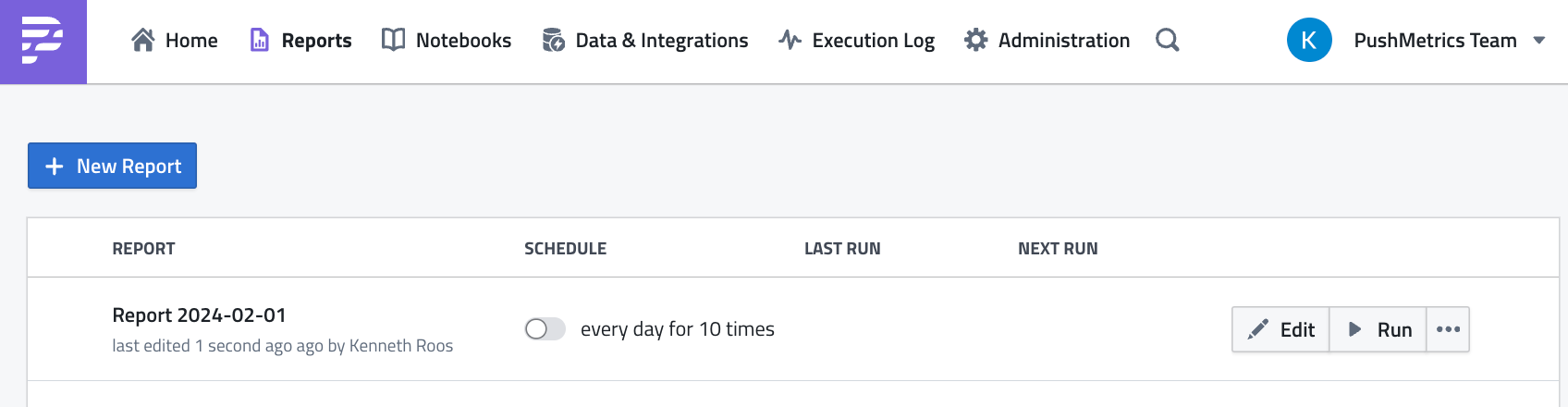The width and height of the screenshot is (1568, 407).
Task: Open more actions ellipsis menu
Action: point(1448,329)
